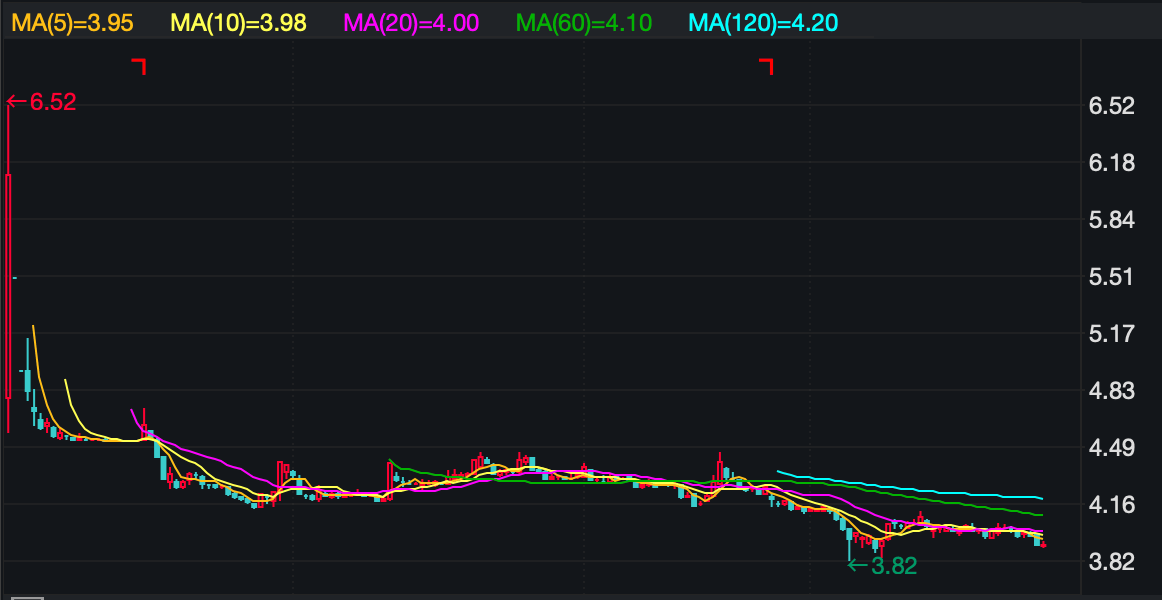Select the MA(120)=4.20 indicator label
The width and height of the screenshot is (1162, 600).
[x=763, y=23]
